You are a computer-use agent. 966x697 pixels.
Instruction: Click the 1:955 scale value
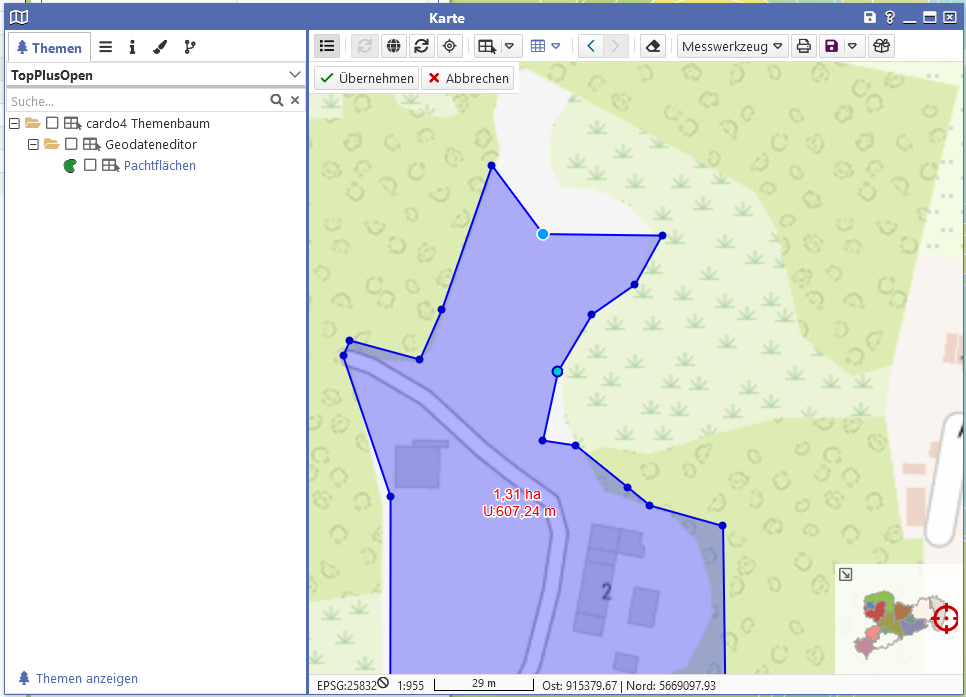(x=410, y=685)
